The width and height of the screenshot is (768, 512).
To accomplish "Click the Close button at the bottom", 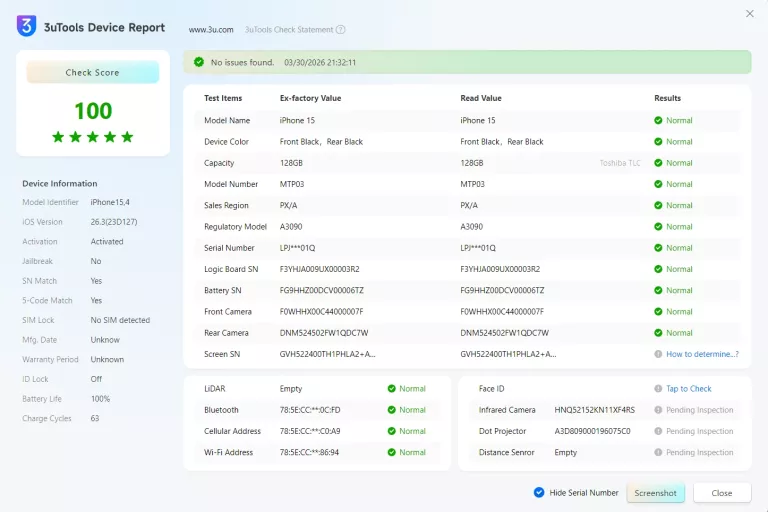I will [x=721, y=493].
